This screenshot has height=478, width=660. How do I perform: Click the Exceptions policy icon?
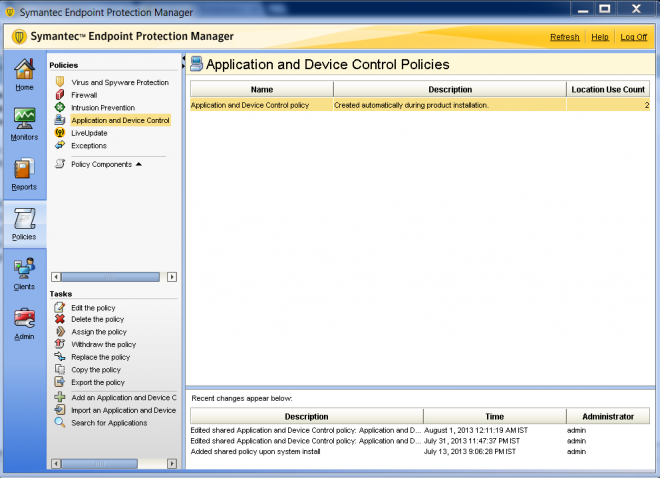coord(60,145)
